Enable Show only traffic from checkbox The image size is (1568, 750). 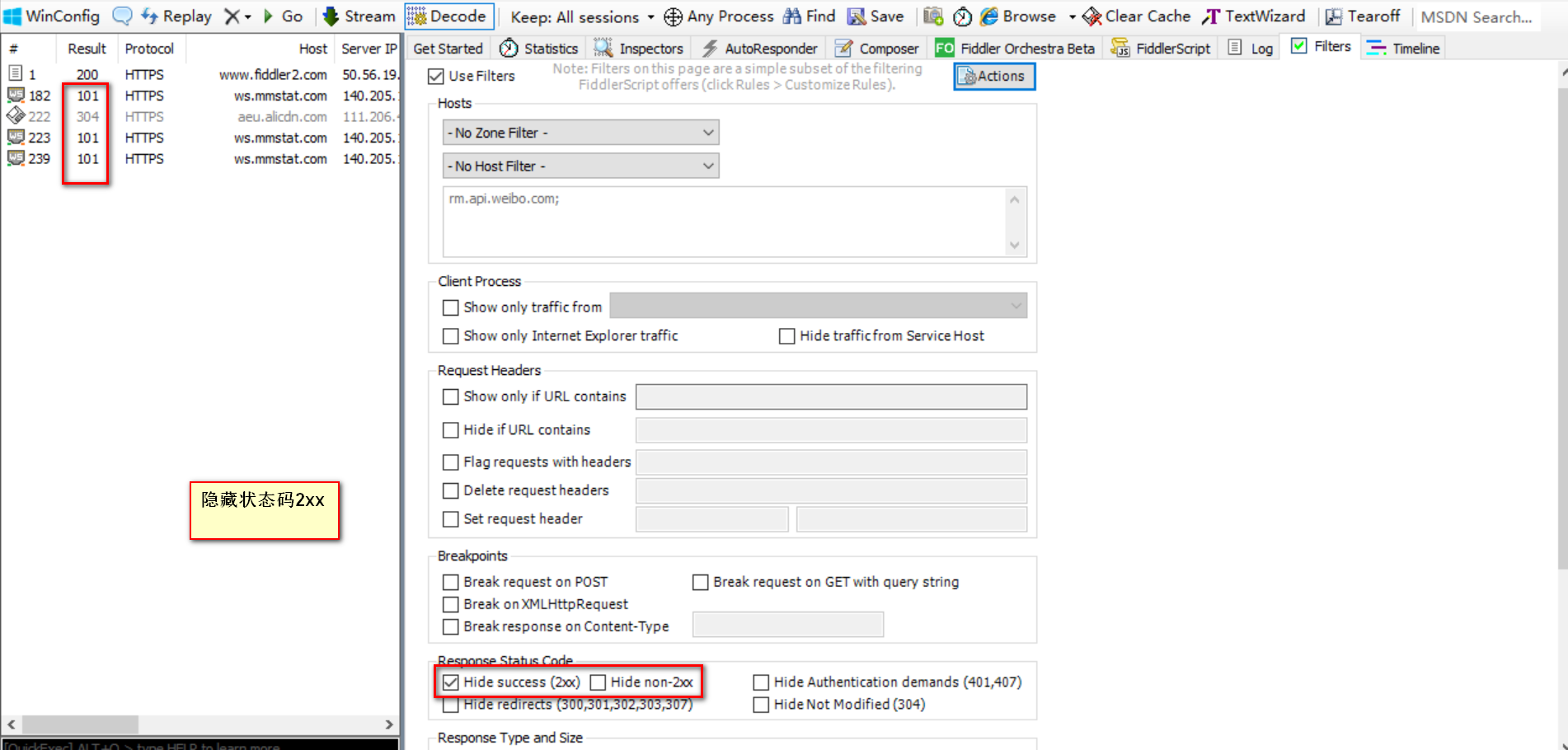click(450, 307)
